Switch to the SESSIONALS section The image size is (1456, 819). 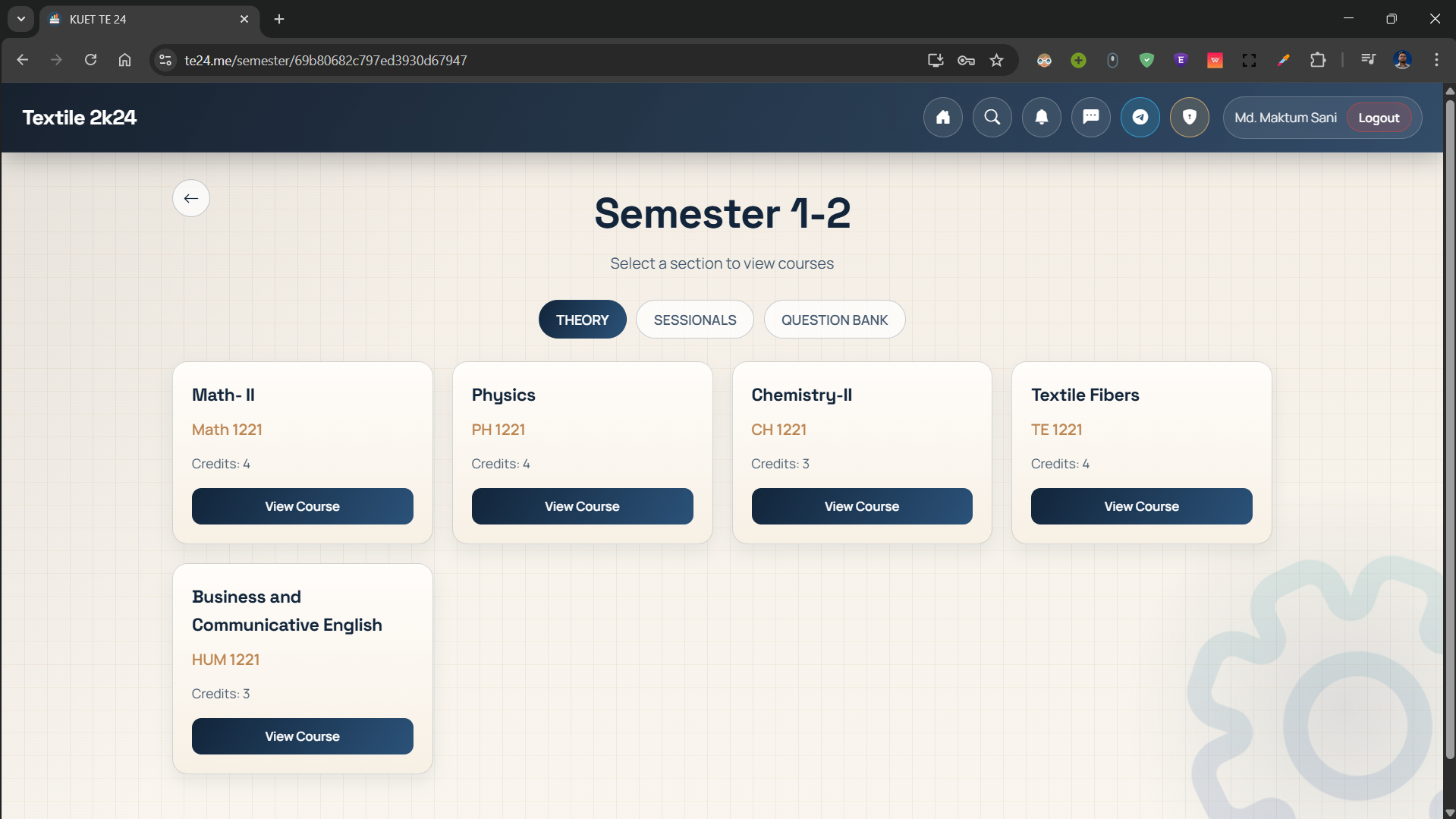(694, 320)
